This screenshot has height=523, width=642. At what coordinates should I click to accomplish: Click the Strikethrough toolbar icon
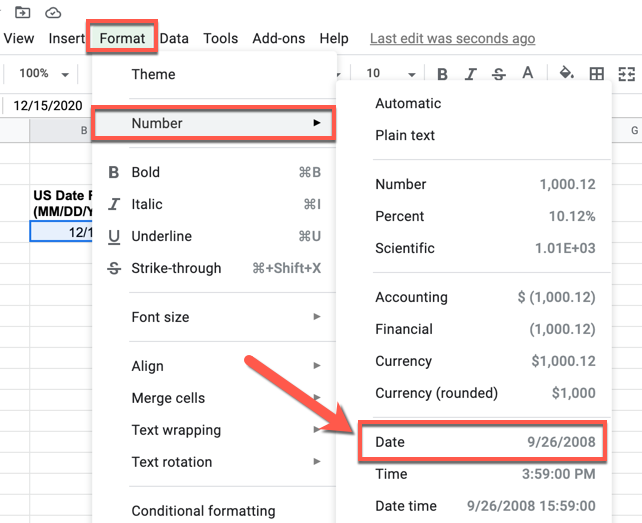click(499, 73)
